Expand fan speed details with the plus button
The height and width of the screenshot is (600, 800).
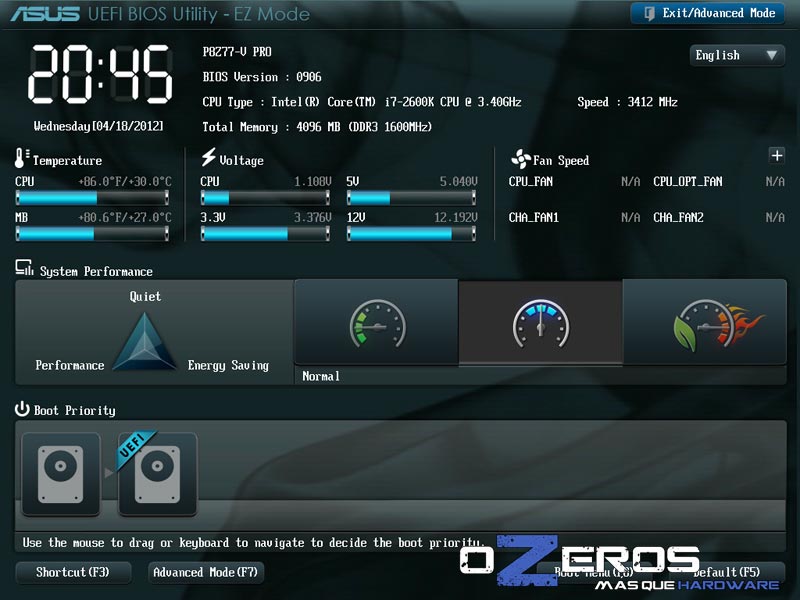pyautogui.click(x=777, y=155)
